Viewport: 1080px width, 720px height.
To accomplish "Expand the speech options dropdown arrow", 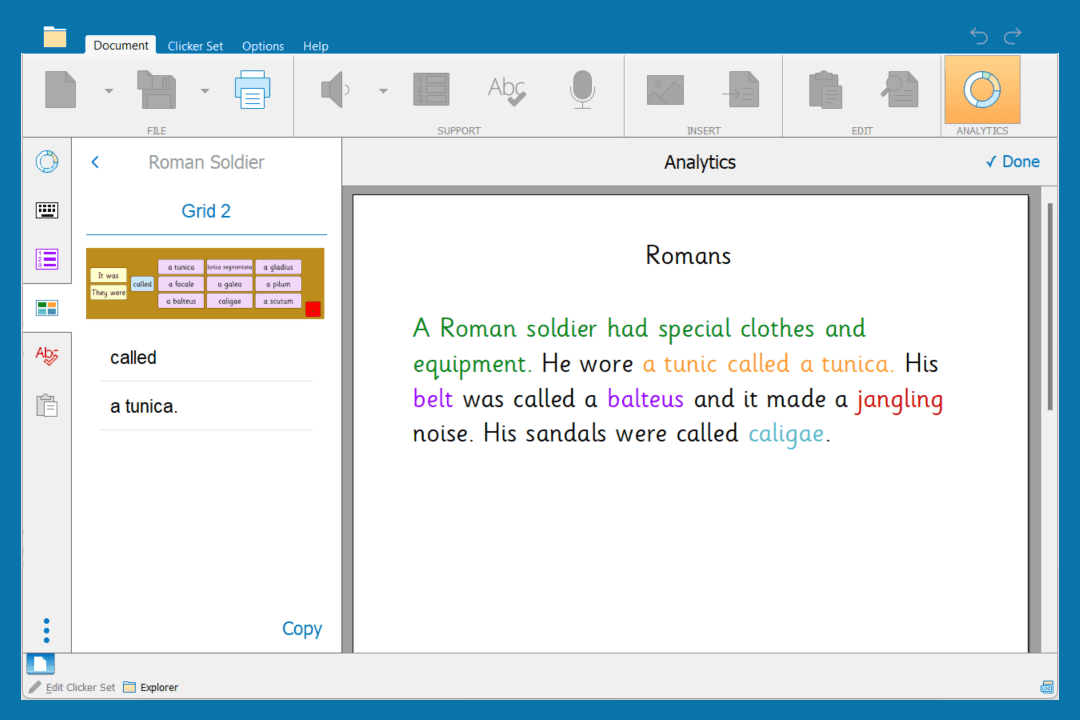I will click(383, 90).
